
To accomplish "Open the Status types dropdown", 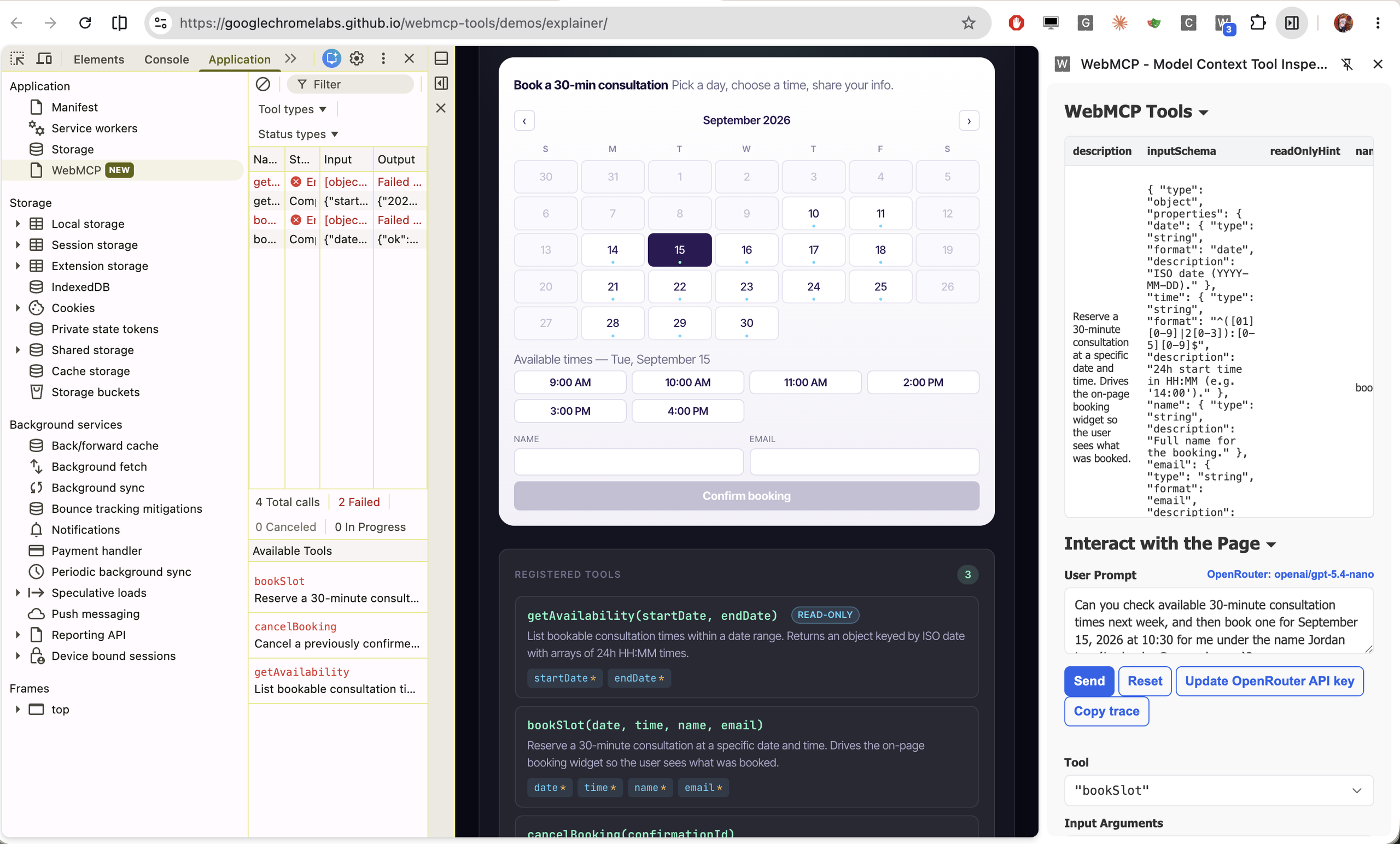I will click(x=297, y=134).
